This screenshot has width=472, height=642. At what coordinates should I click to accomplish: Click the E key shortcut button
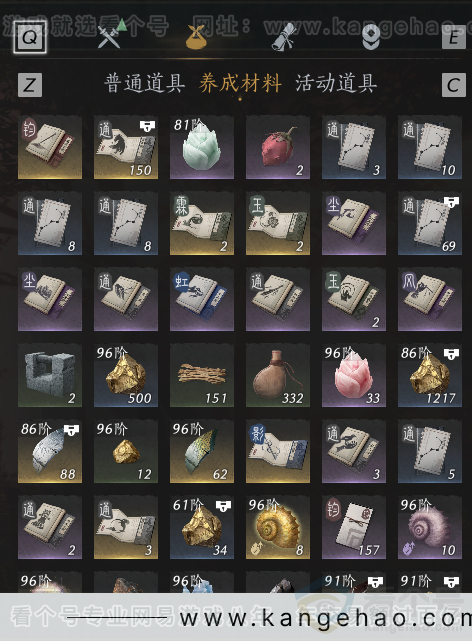point(454,37)
